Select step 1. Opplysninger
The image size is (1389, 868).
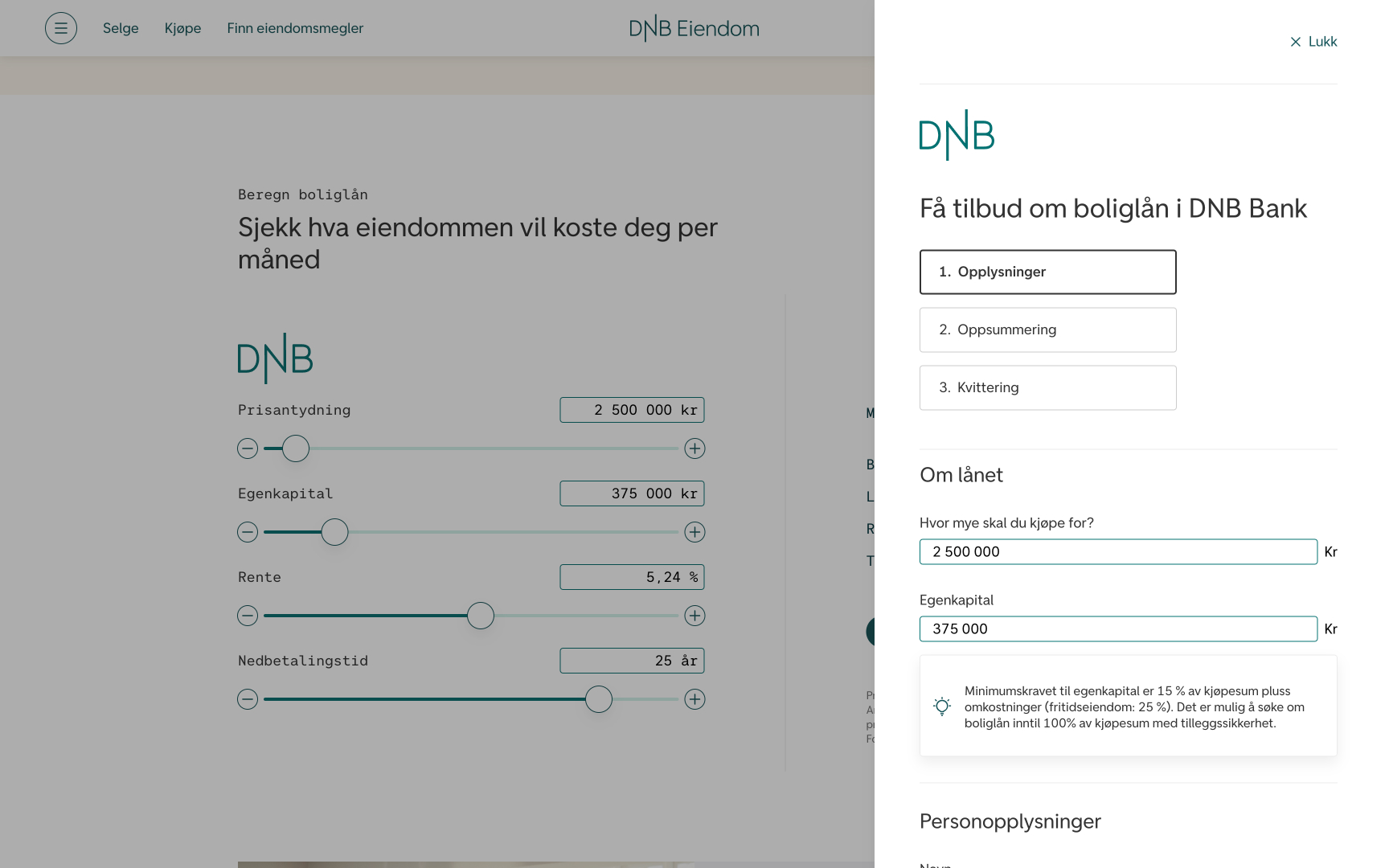pos(1048,272)
